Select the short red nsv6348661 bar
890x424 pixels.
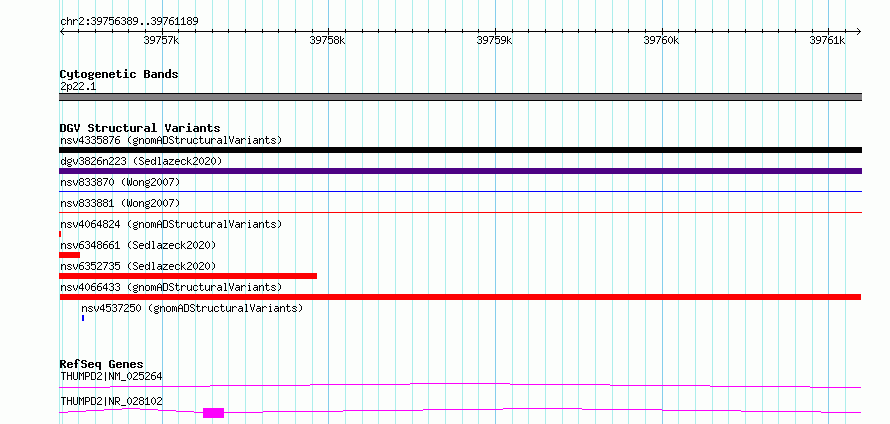coord(69,255)
